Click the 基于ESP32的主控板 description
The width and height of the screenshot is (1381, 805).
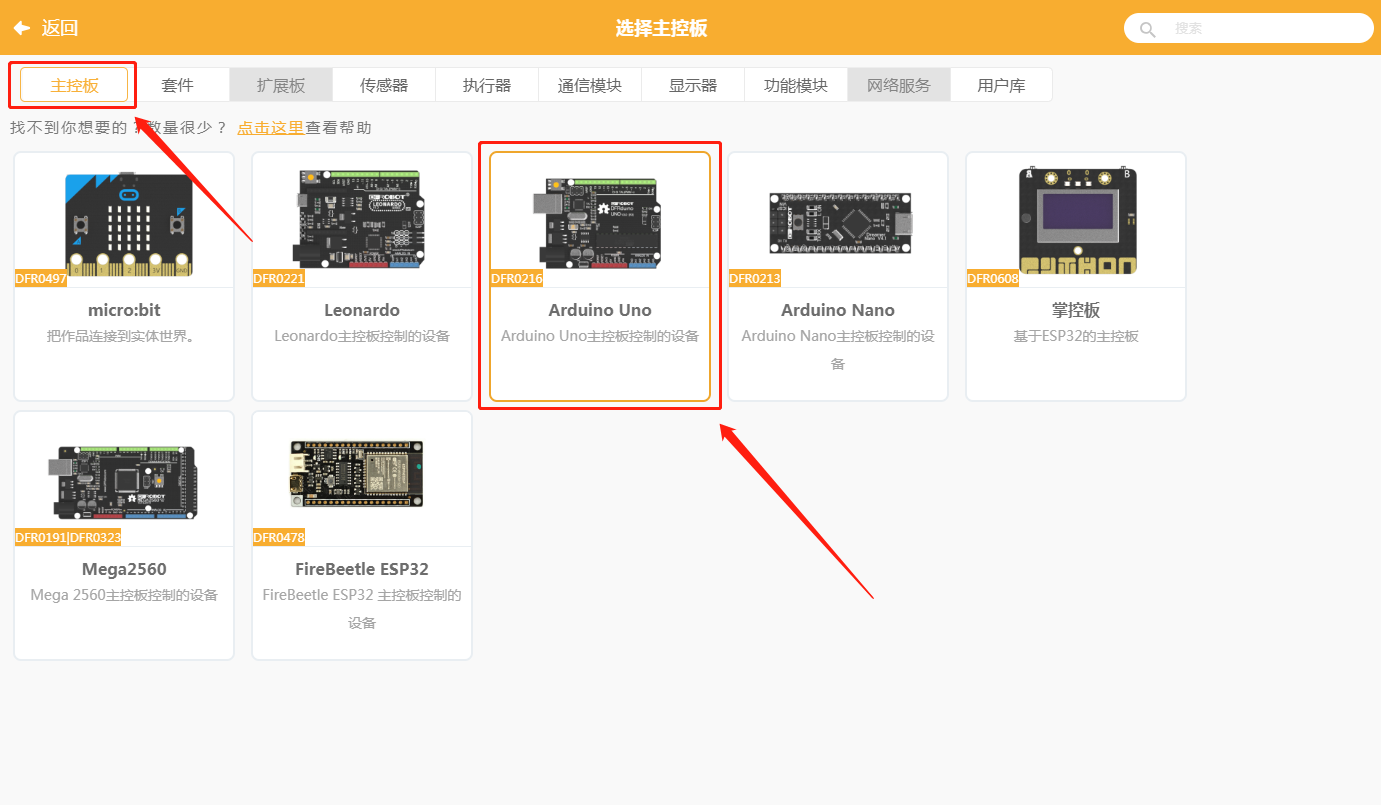coord(1076,336)
